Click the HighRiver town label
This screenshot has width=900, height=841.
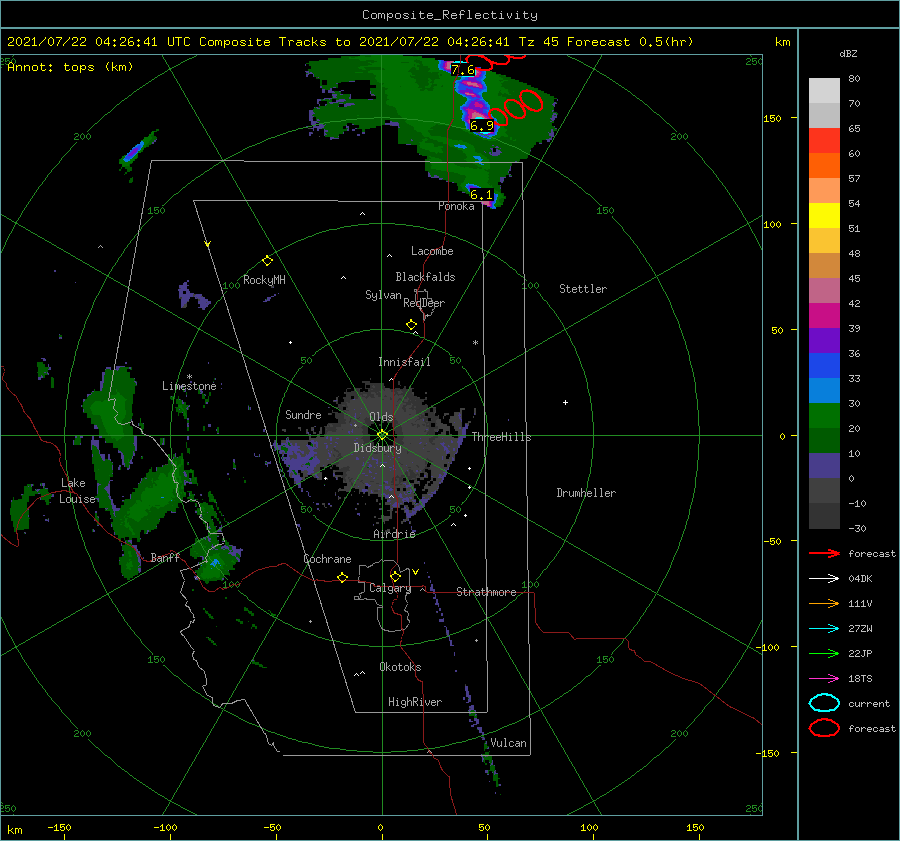[415, 702]
